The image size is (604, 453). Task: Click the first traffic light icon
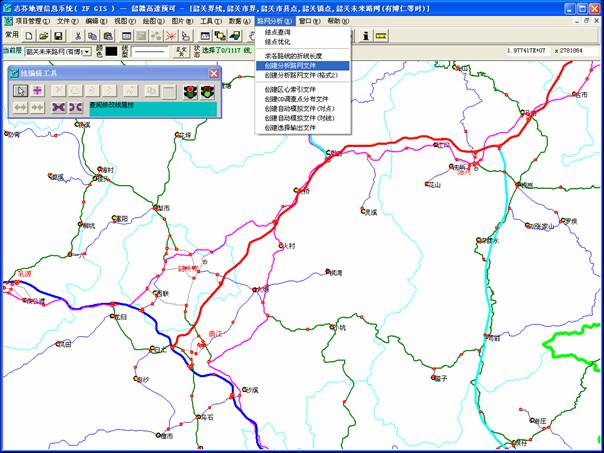(x=189, y=90)
